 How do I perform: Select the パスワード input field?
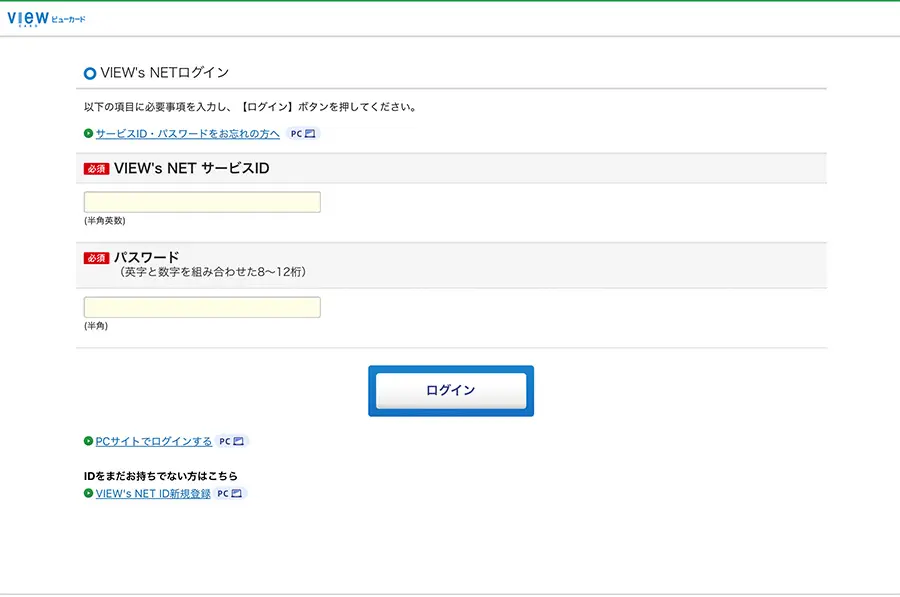pyautogui.click(x=201, y=306)
